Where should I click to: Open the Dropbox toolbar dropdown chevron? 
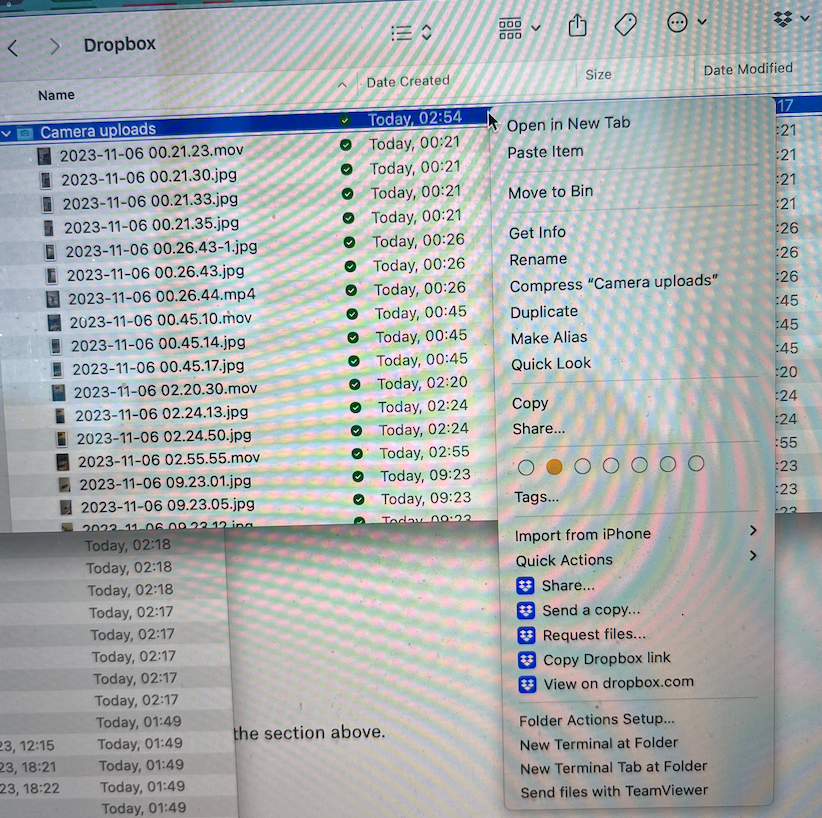805,18
